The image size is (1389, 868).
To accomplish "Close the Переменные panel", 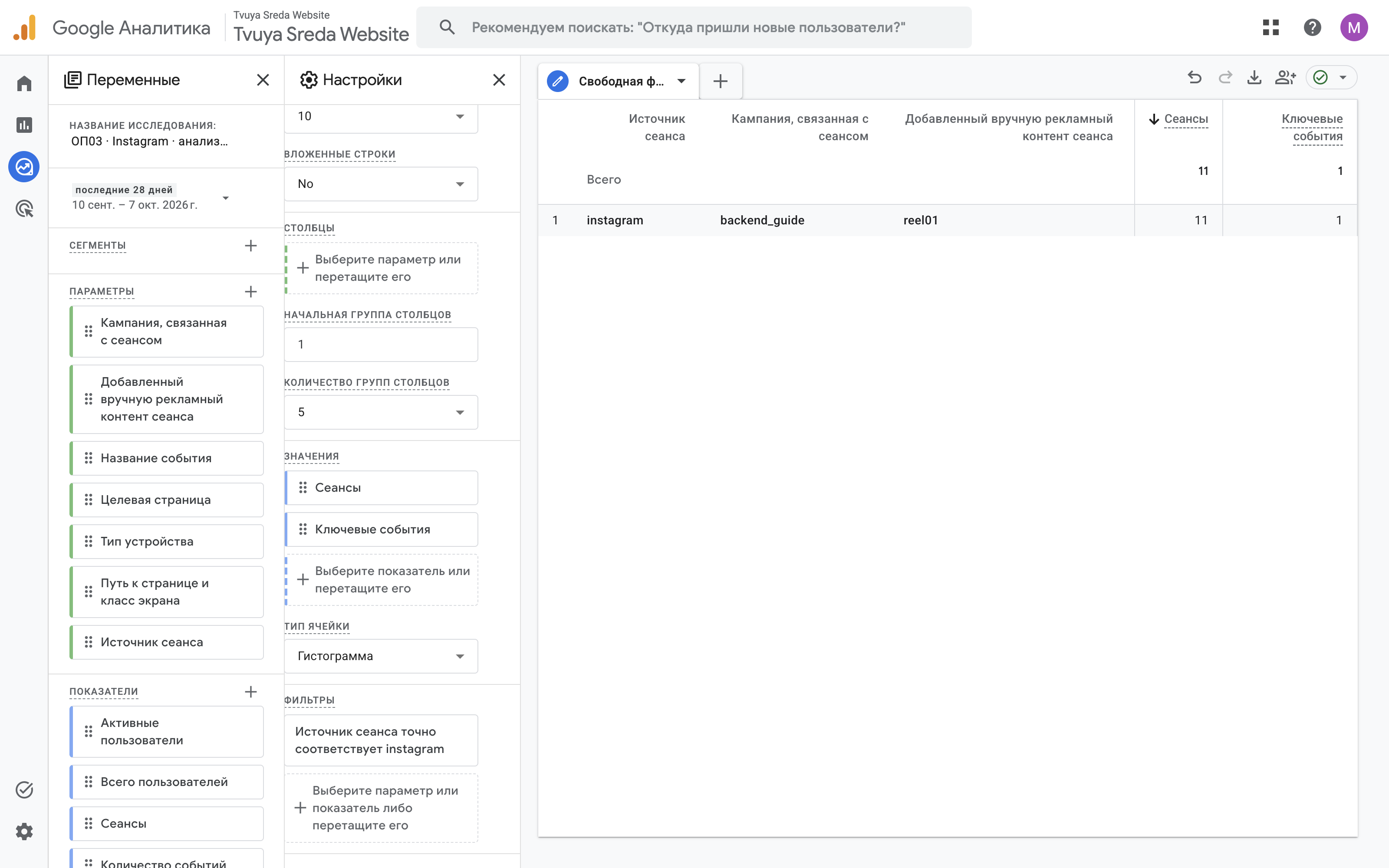I will point(263,80).
